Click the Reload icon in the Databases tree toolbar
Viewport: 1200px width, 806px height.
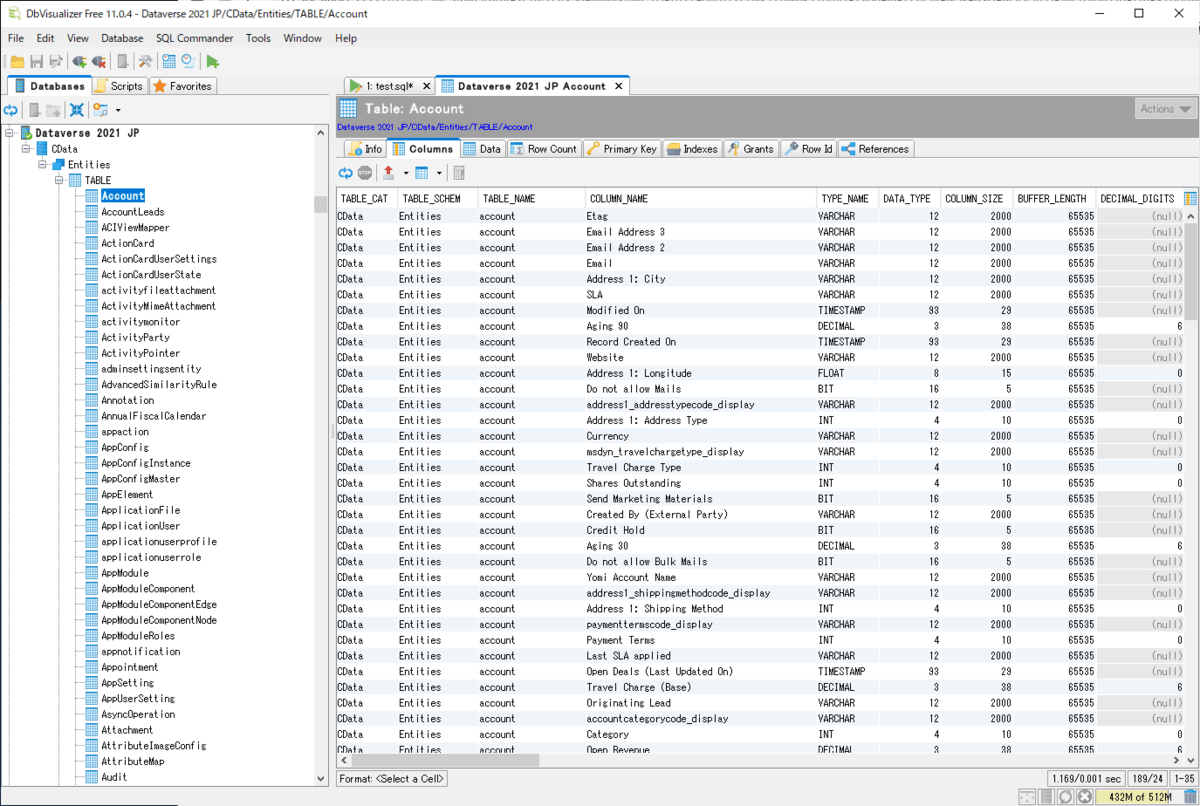coord(11,110)
